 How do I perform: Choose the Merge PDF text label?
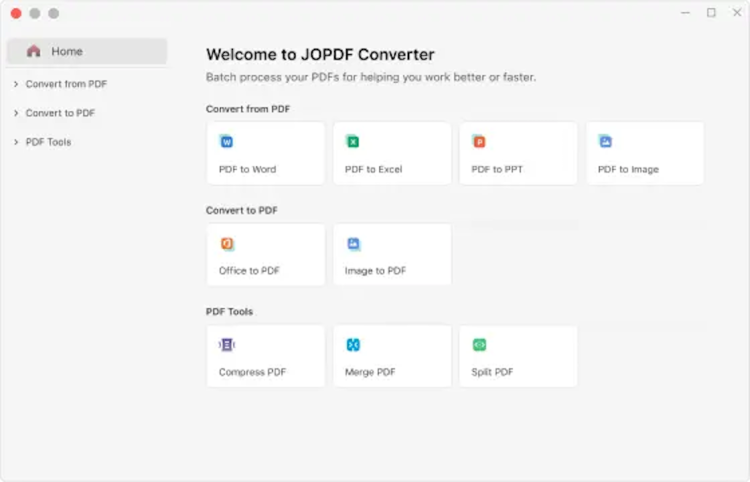pyautogui.click(x=370, y=372)
